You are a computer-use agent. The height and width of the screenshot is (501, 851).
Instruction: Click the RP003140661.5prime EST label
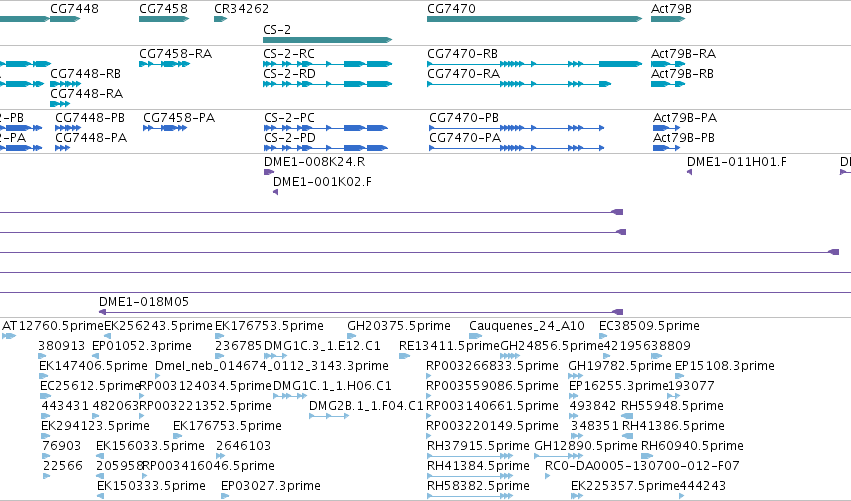tap(492, 406)
